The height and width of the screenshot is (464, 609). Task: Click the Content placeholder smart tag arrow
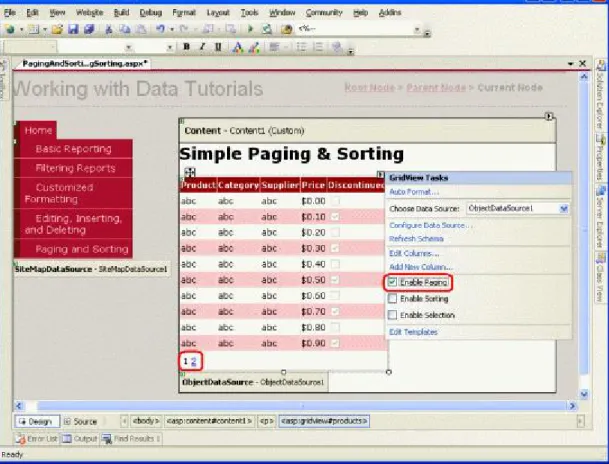(548, 116)
